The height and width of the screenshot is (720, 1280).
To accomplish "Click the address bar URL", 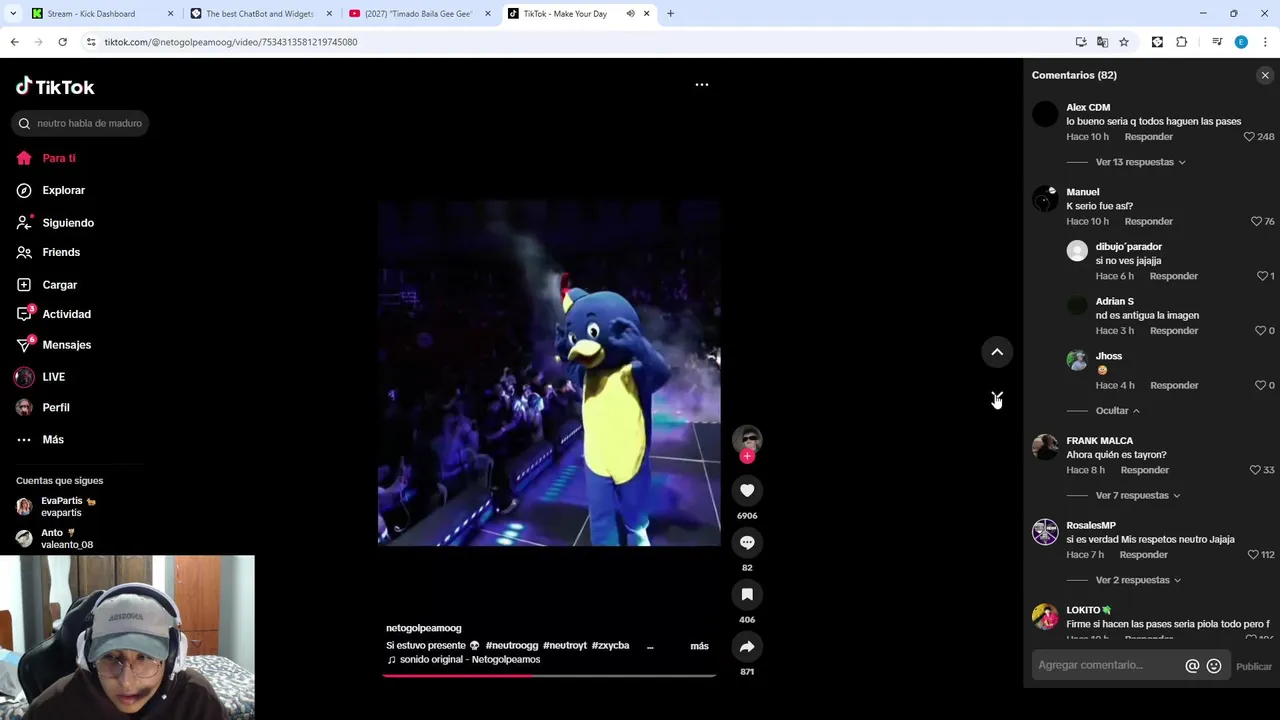I will click(x=231, y=42).
